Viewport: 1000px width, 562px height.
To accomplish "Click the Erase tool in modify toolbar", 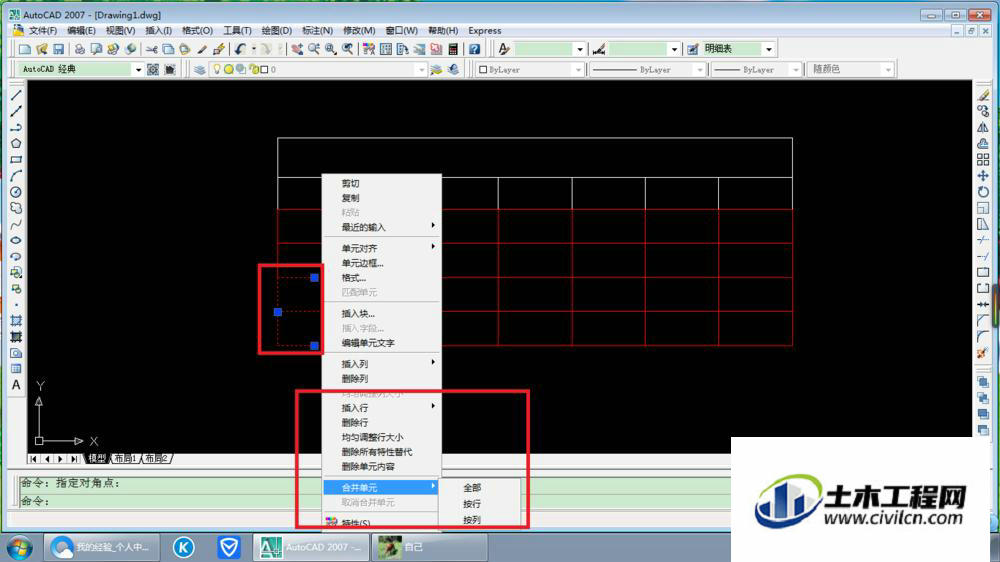I will [983, 95].
